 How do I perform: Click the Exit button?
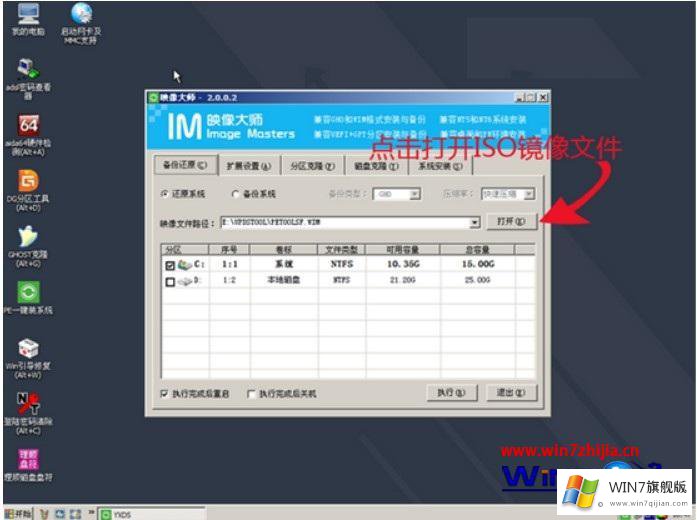tap(511, 393)
